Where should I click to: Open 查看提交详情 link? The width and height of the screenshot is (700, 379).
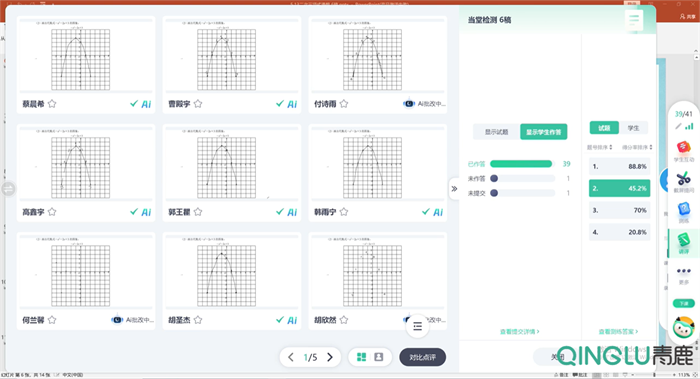(x=520, y=332)
